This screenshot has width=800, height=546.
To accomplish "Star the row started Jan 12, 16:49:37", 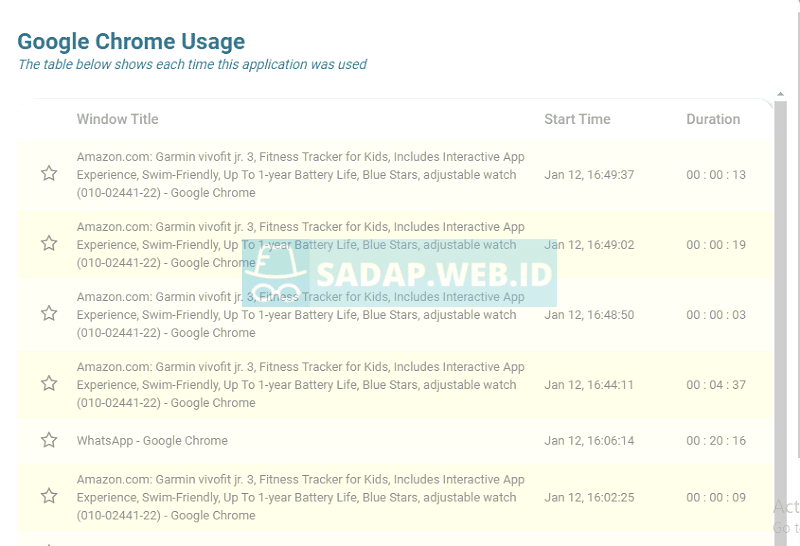I will coord(49,173).
